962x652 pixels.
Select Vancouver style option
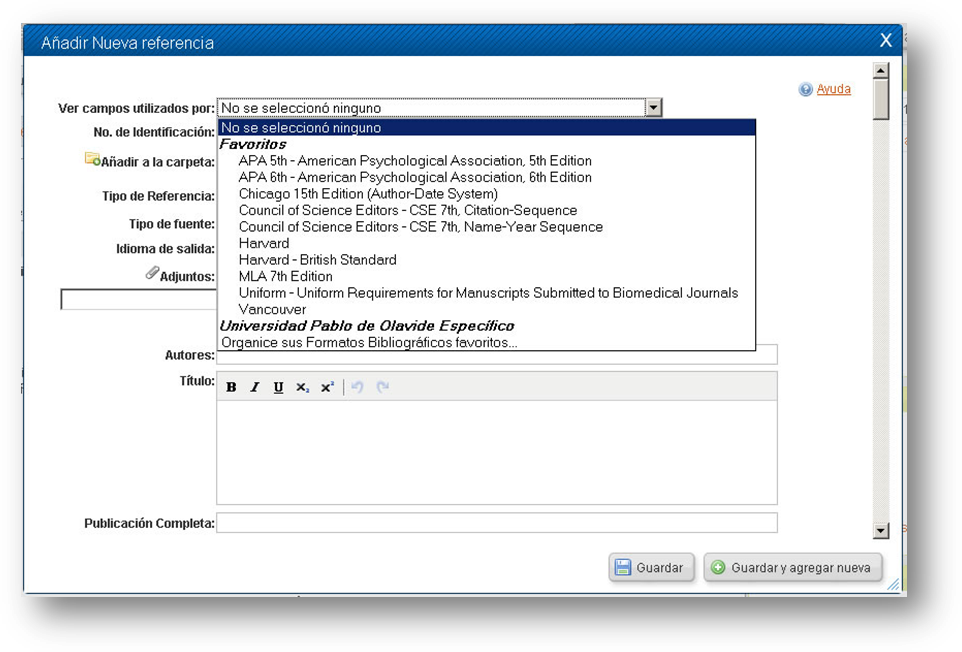272,310
